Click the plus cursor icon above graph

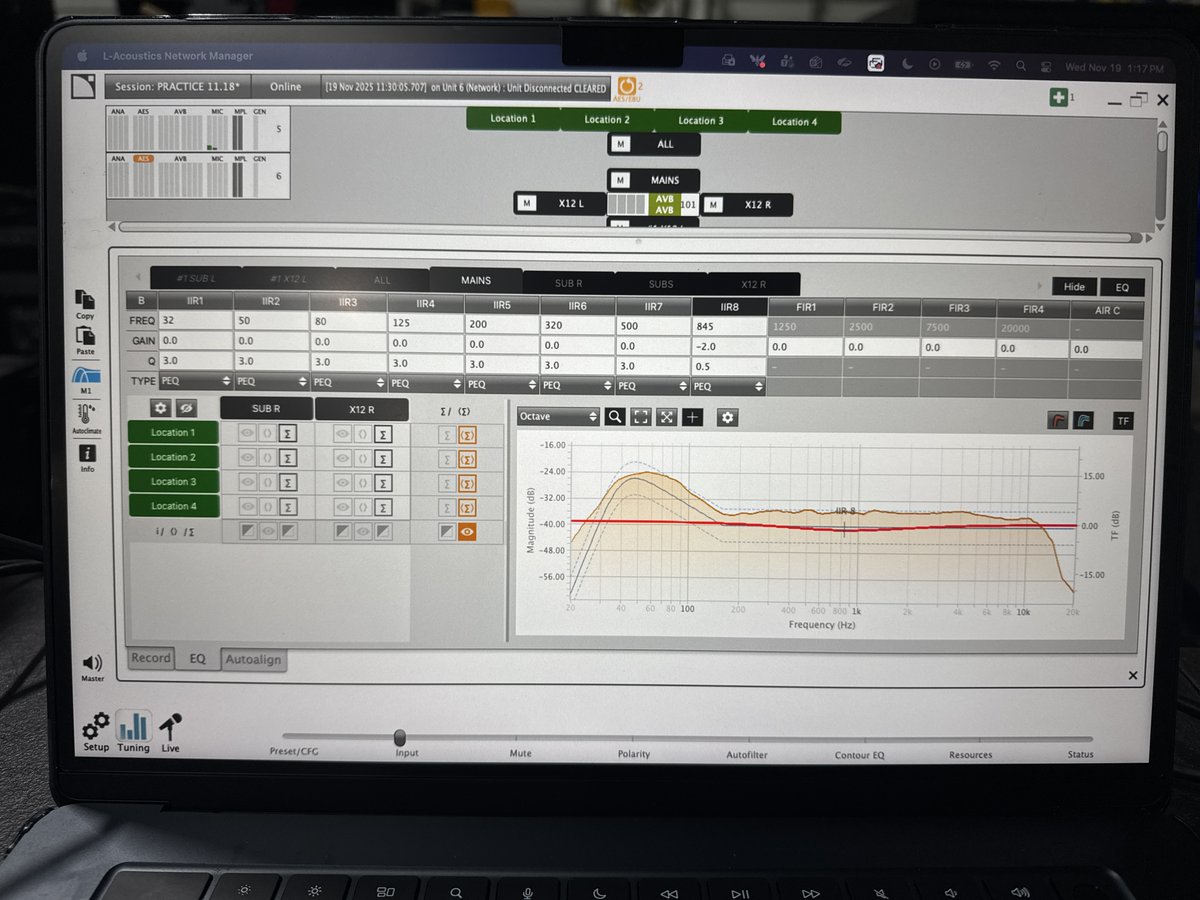click(693, 417)
